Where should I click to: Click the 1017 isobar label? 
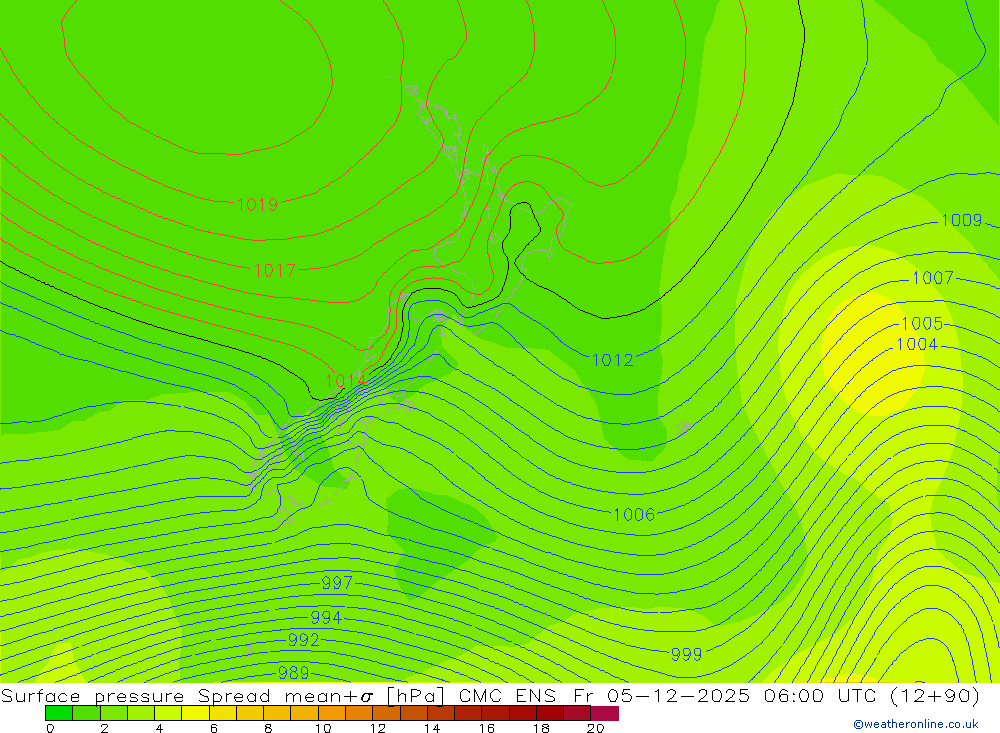point(275,270)
